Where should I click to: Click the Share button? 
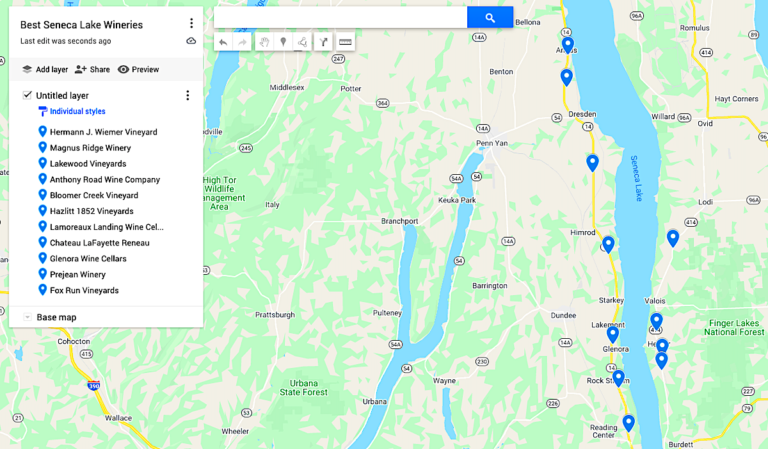coord(92,70)
